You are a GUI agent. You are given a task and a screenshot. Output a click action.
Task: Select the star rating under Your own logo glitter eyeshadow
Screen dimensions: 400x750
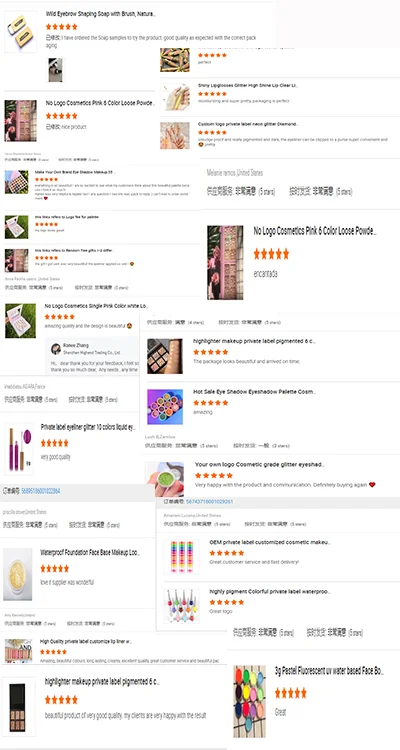click(214, 475)
